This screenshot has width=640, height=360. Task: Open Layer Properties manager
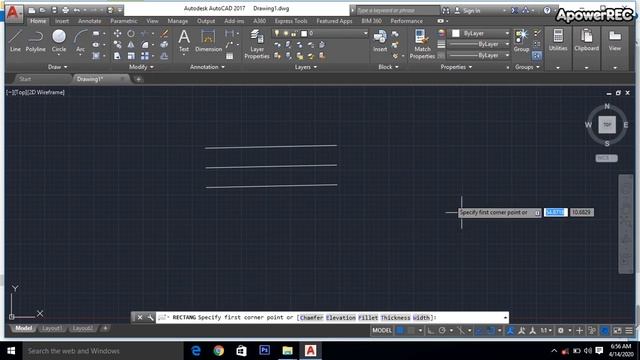pos(257,44)
